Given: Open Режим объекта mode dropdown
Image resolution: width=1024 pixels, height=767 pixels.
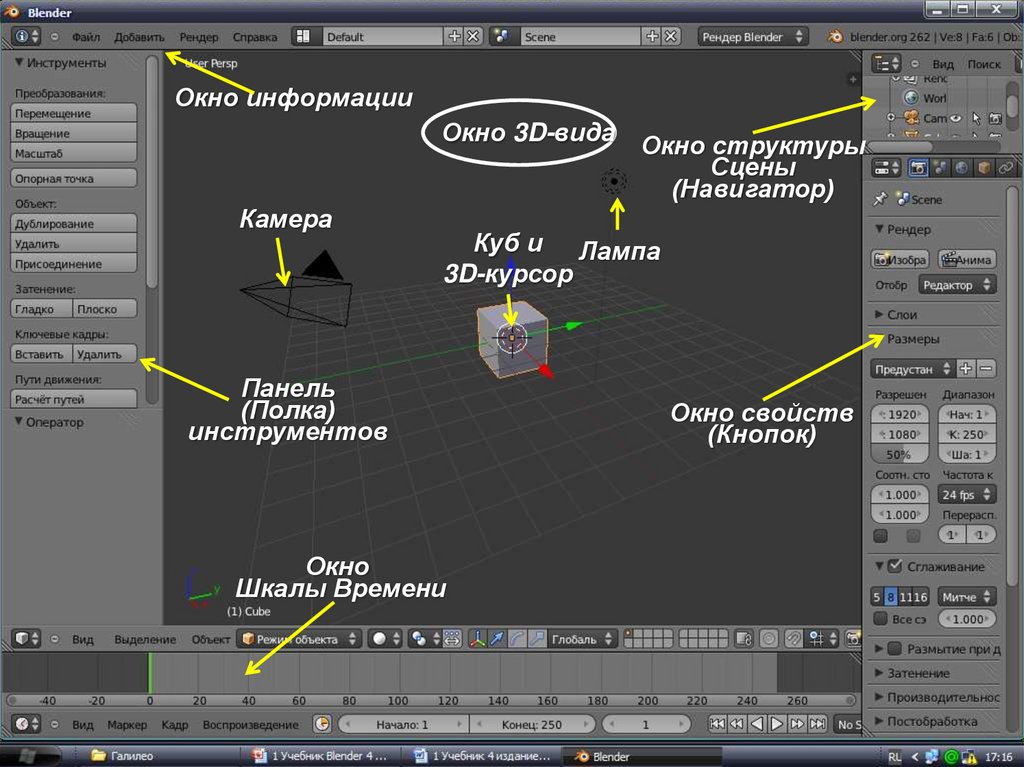Looking at the screenshot, I should click(299, 639).
